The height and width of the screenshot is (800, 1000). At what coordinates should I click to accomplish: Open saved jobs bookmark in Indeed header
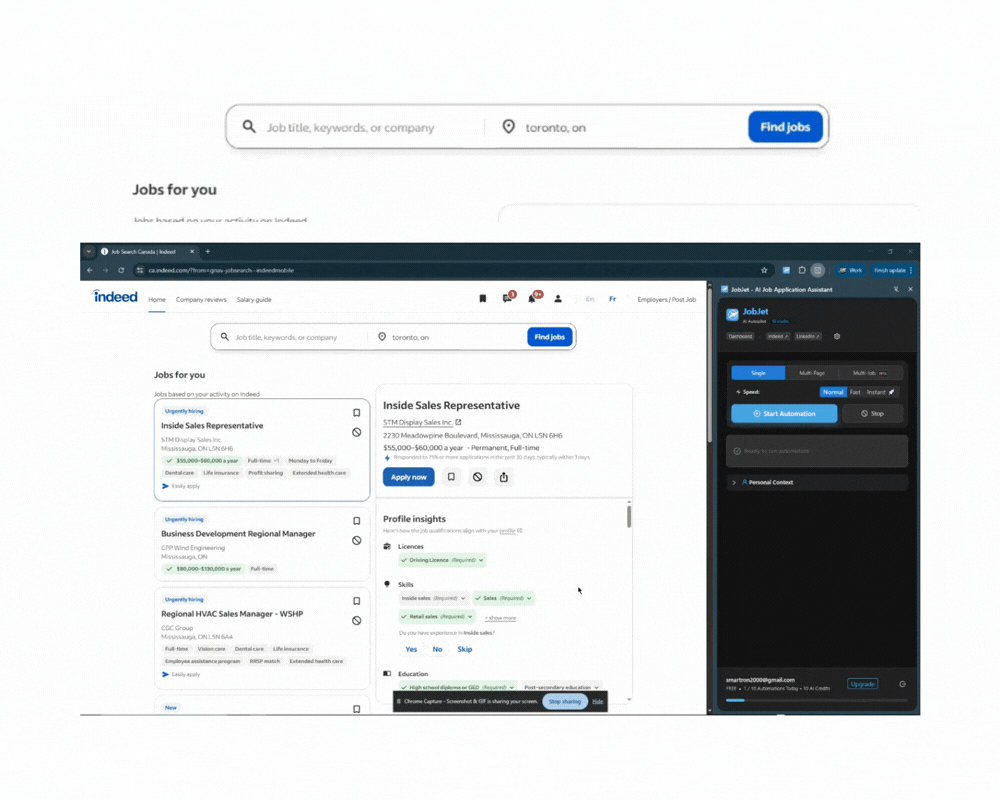(x=482, y=299)
